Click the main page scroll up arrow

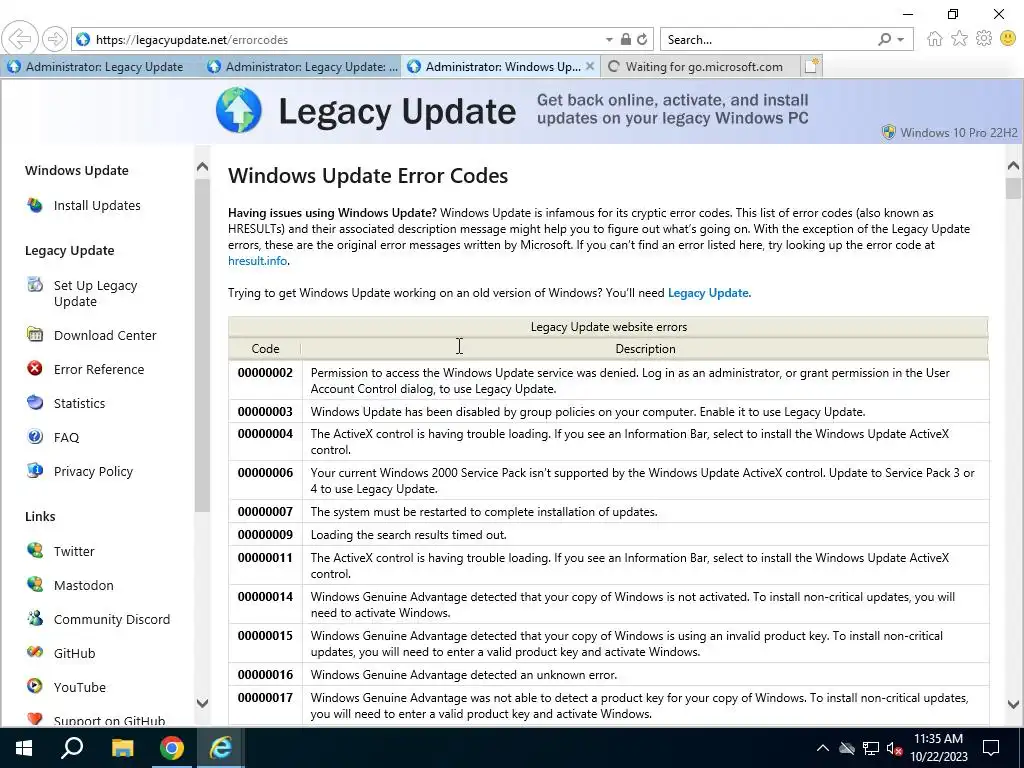coord(1013,166)
